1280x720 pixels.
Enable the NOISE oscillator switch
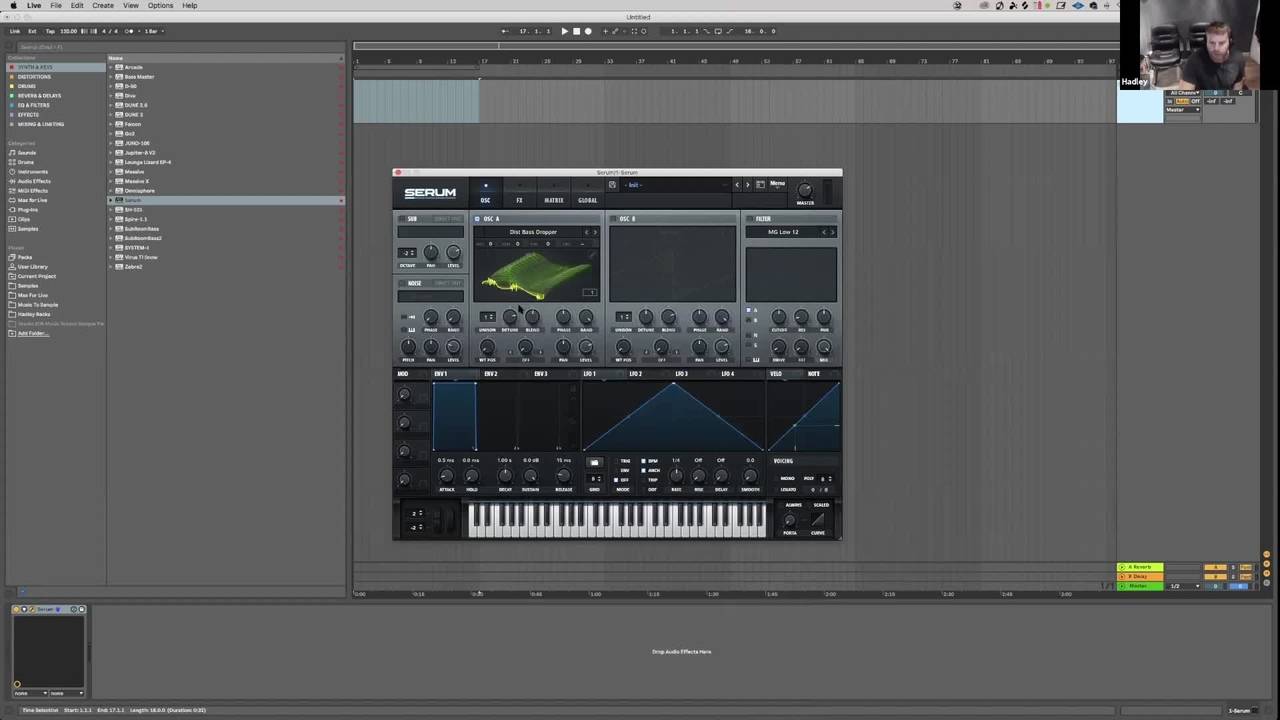coord(402,283)
